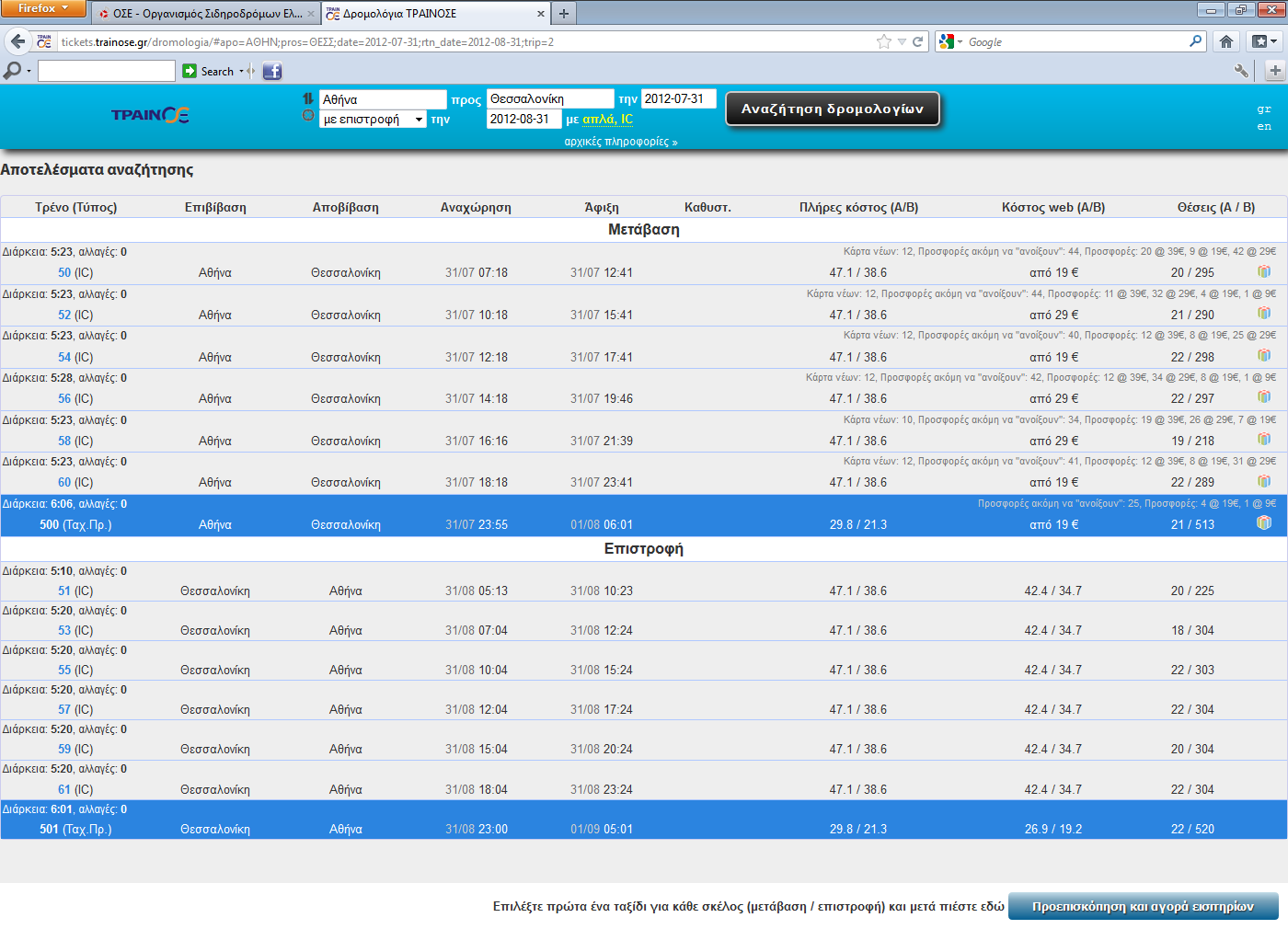The image size is (1288, 929).
Task: Select the Δρομολόγια ΤΡΑΙΝΟΣΕ tab
Action: [x=435, y=14]
